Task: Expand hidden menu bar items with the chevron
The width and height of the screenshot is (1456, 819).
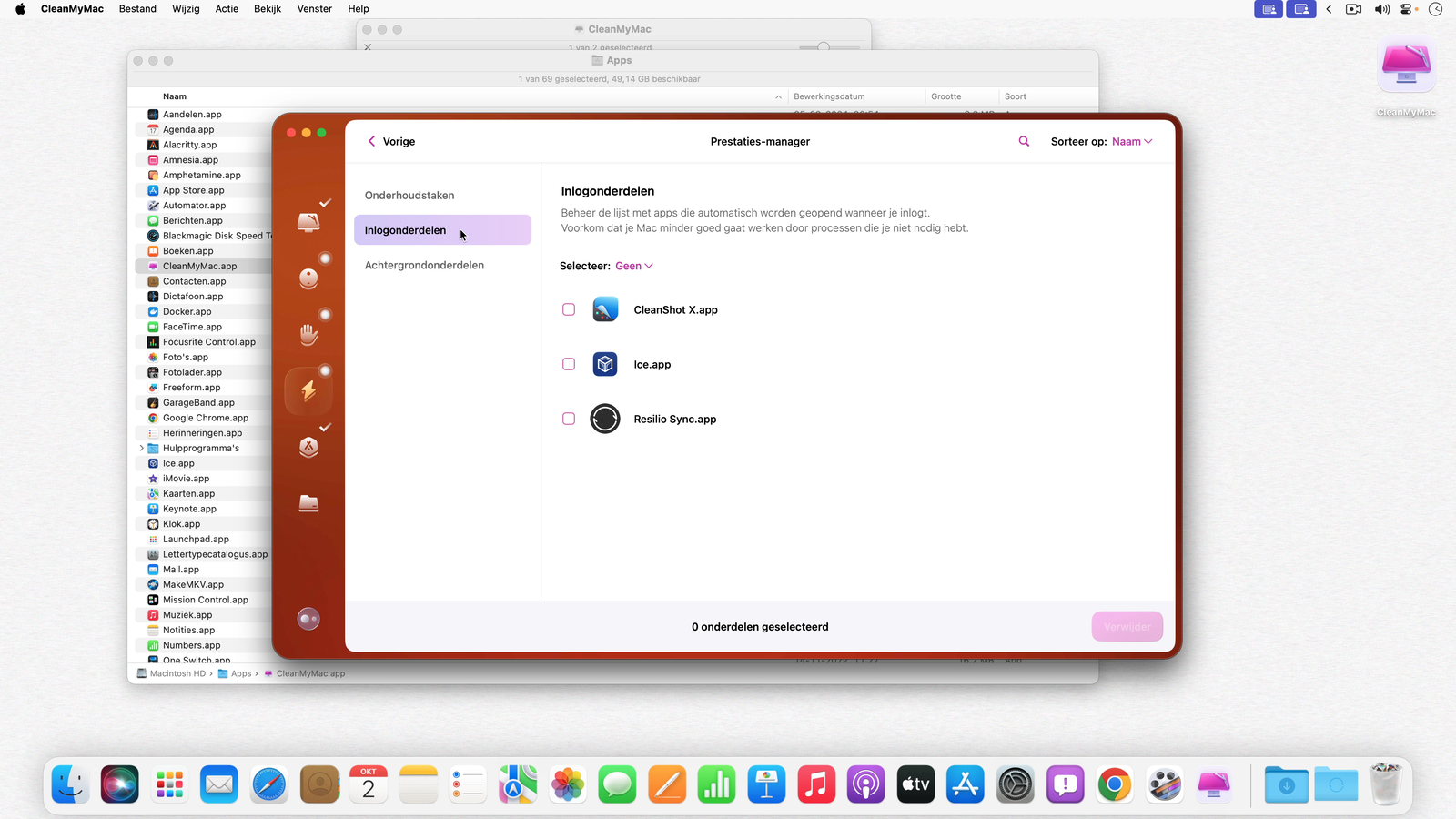Action: coord(1329,9)
